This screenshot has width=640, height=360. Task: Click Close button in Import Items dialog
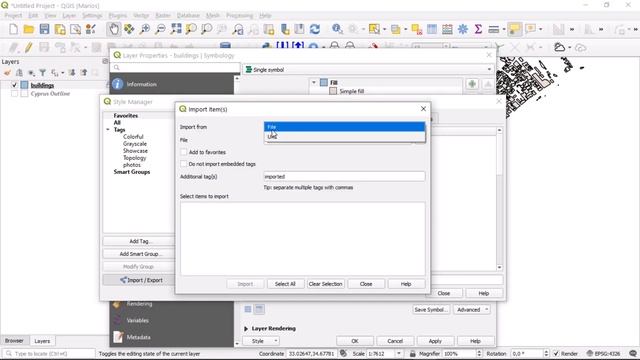point(366,284)
